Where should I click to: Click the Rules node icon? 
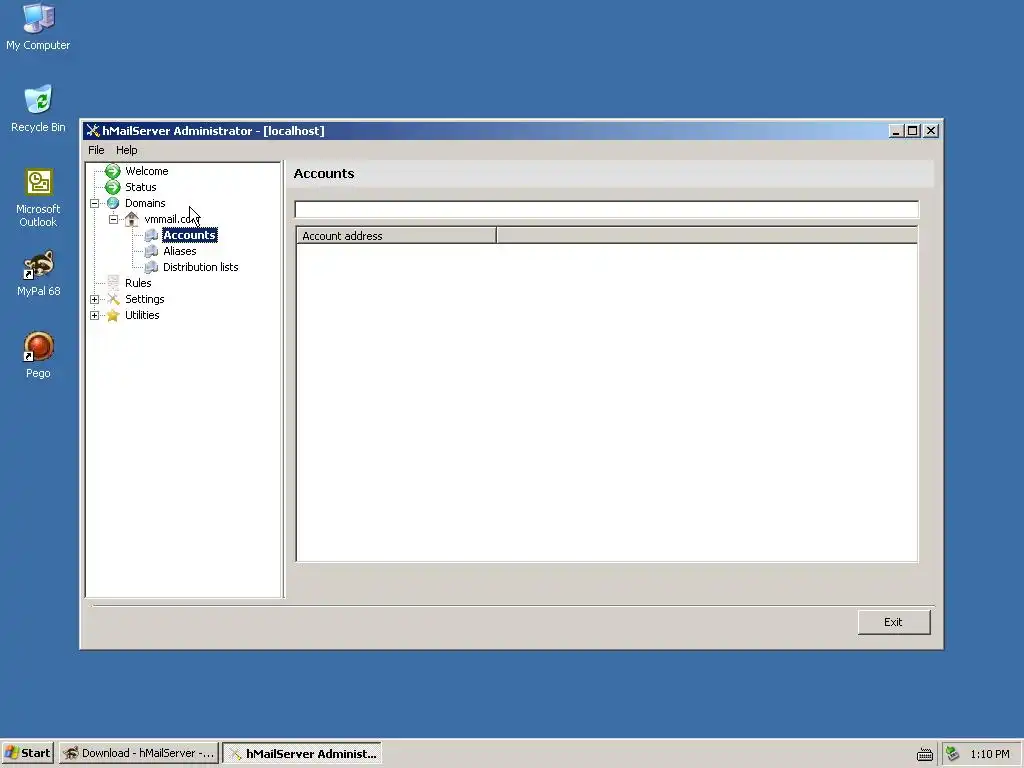click(113, 283)
